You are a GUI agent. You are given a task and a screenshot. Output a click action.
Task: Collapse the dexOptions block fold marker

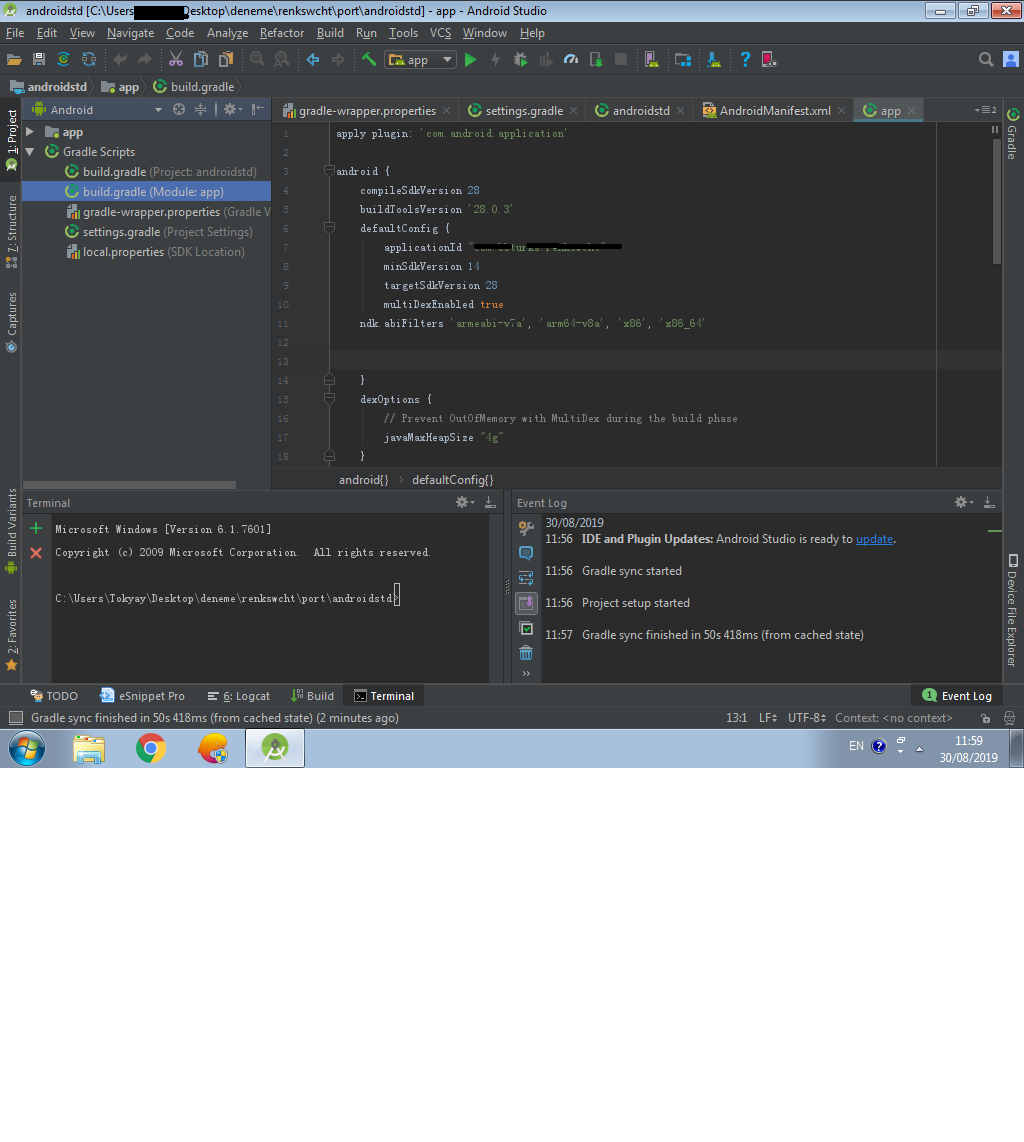tap(329, 399)
